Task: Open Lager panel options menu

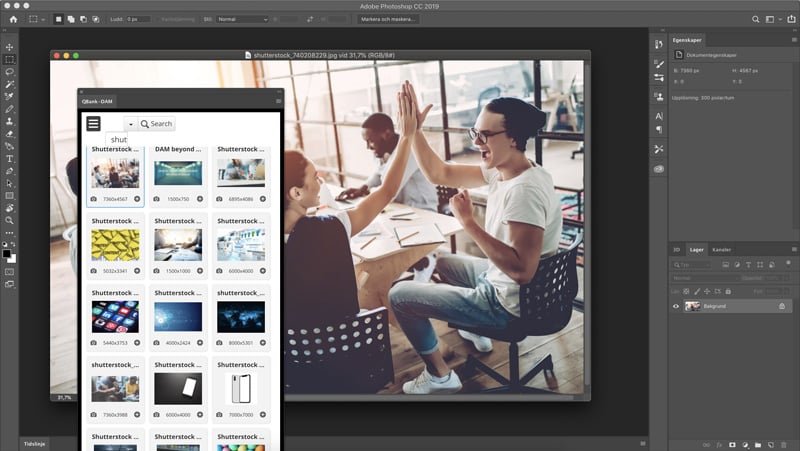Action: pyautogui.click(x=794, y=249)
